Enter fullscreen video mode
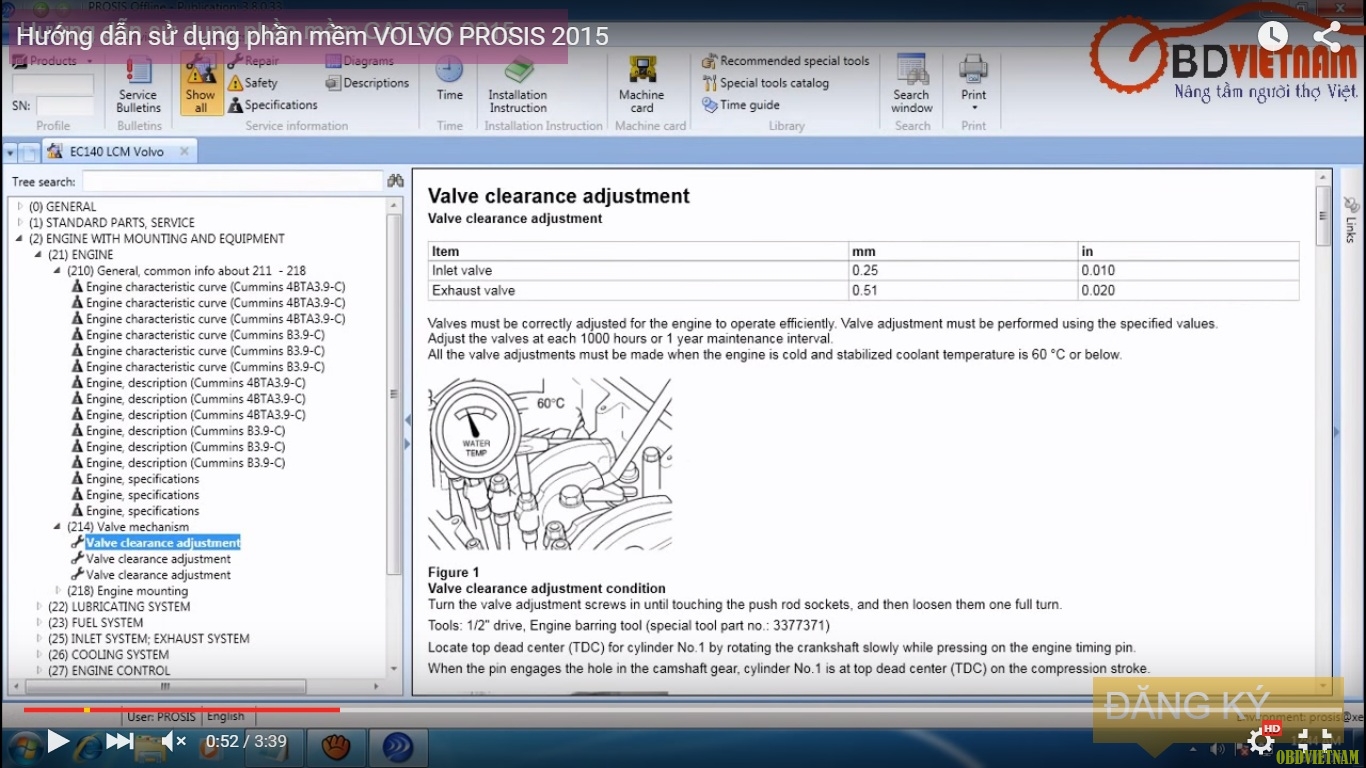This screenshot has height=768, width=1366. (1315, 740)
